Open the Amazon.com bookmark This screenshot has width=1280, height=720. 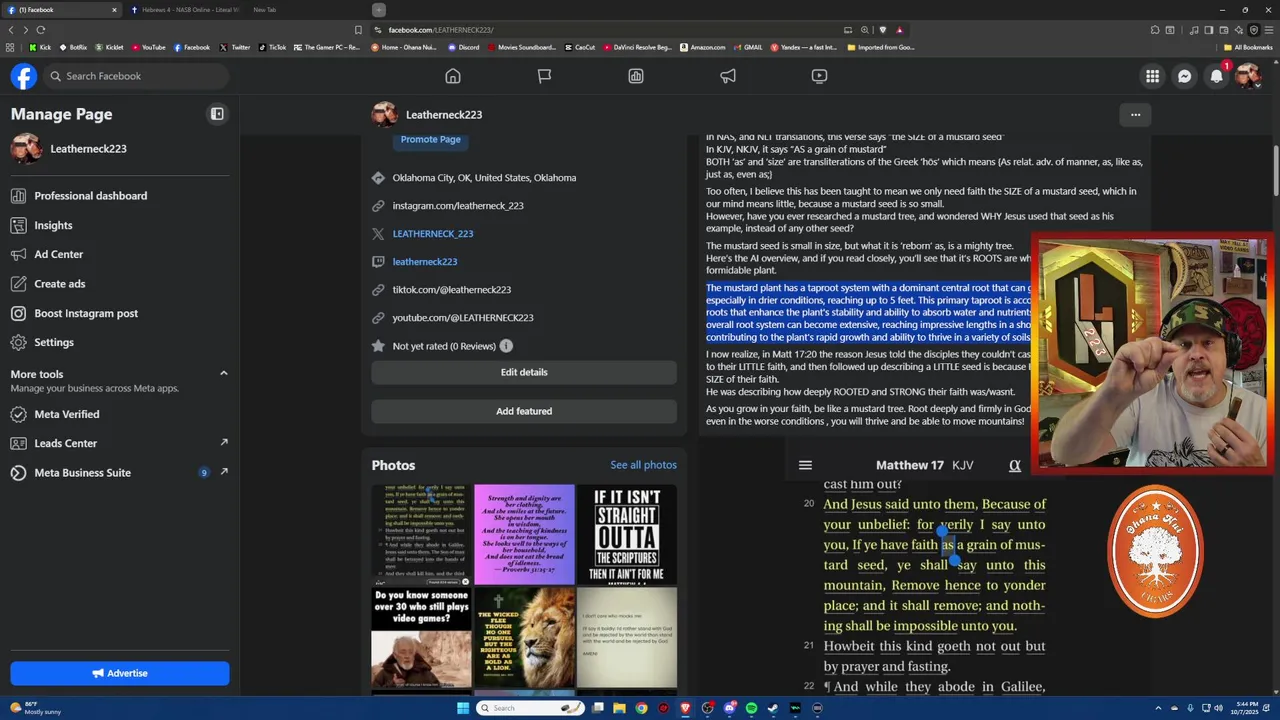702,47
